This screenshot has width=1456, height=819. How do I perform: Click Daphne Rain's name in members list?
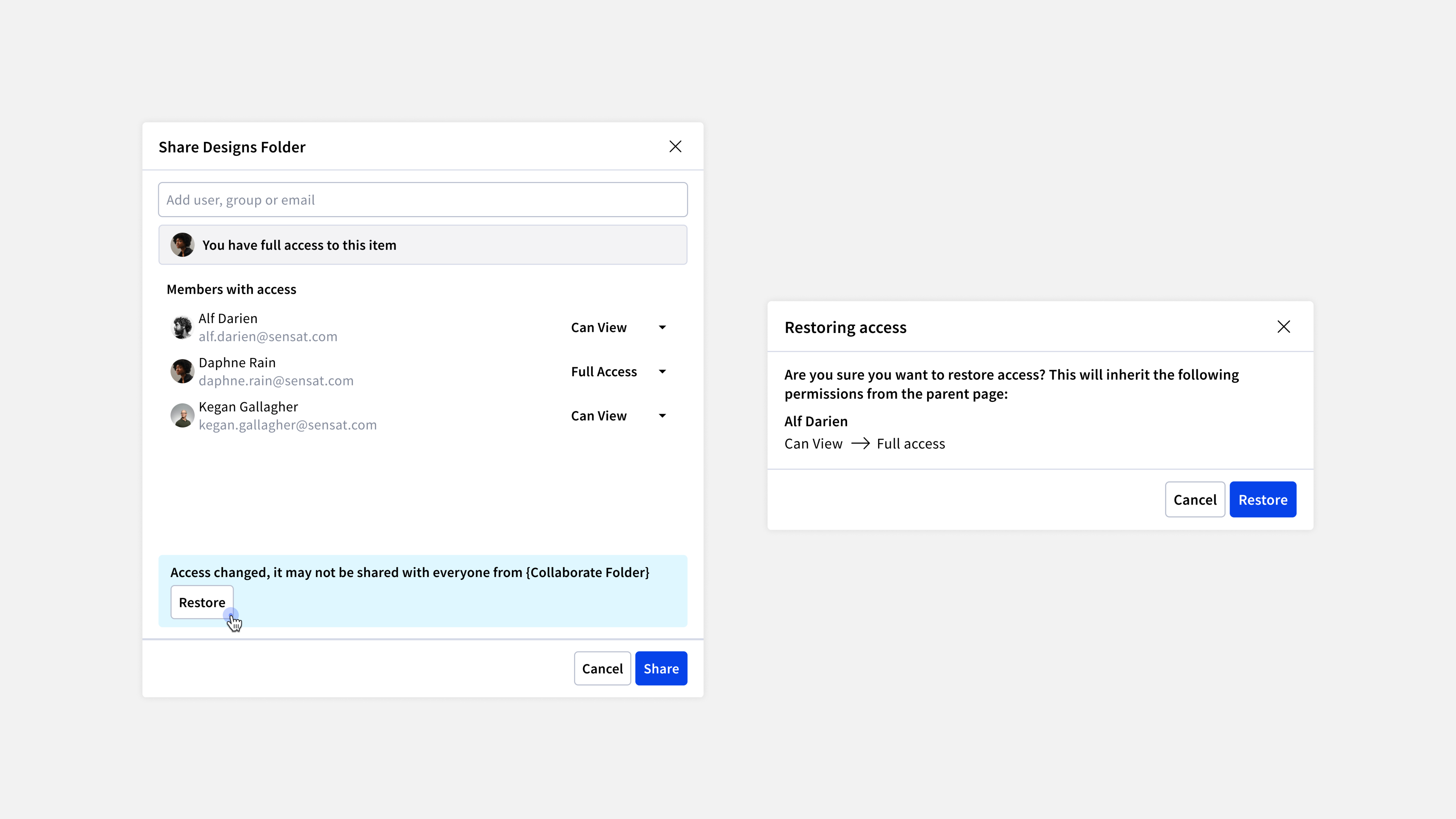point(237,362)
